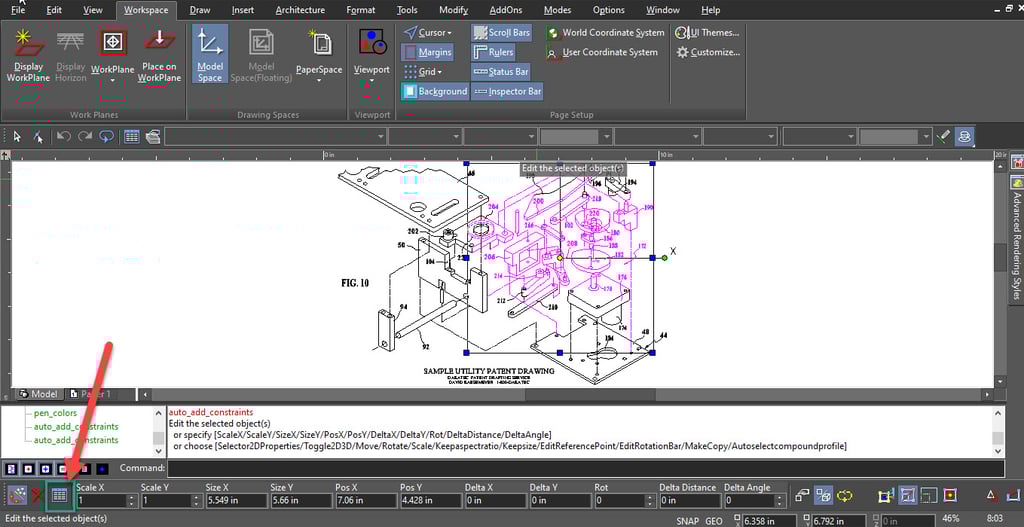Select the arrow Select tool in toolbar

click(x=18, y=136)
